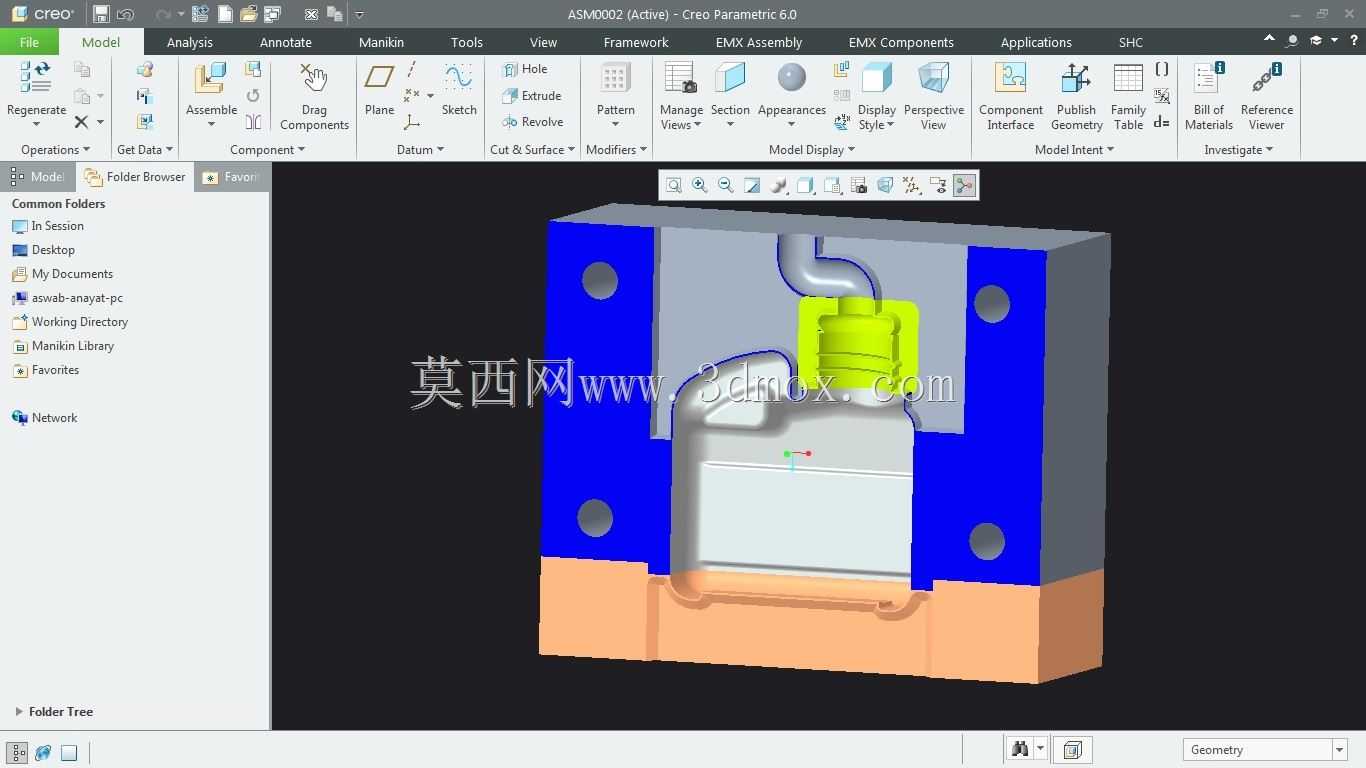Click Refit icon in graphics toolbar
Image resolution: width=1366 pixels, height=768 pixels.
point(674,185)
